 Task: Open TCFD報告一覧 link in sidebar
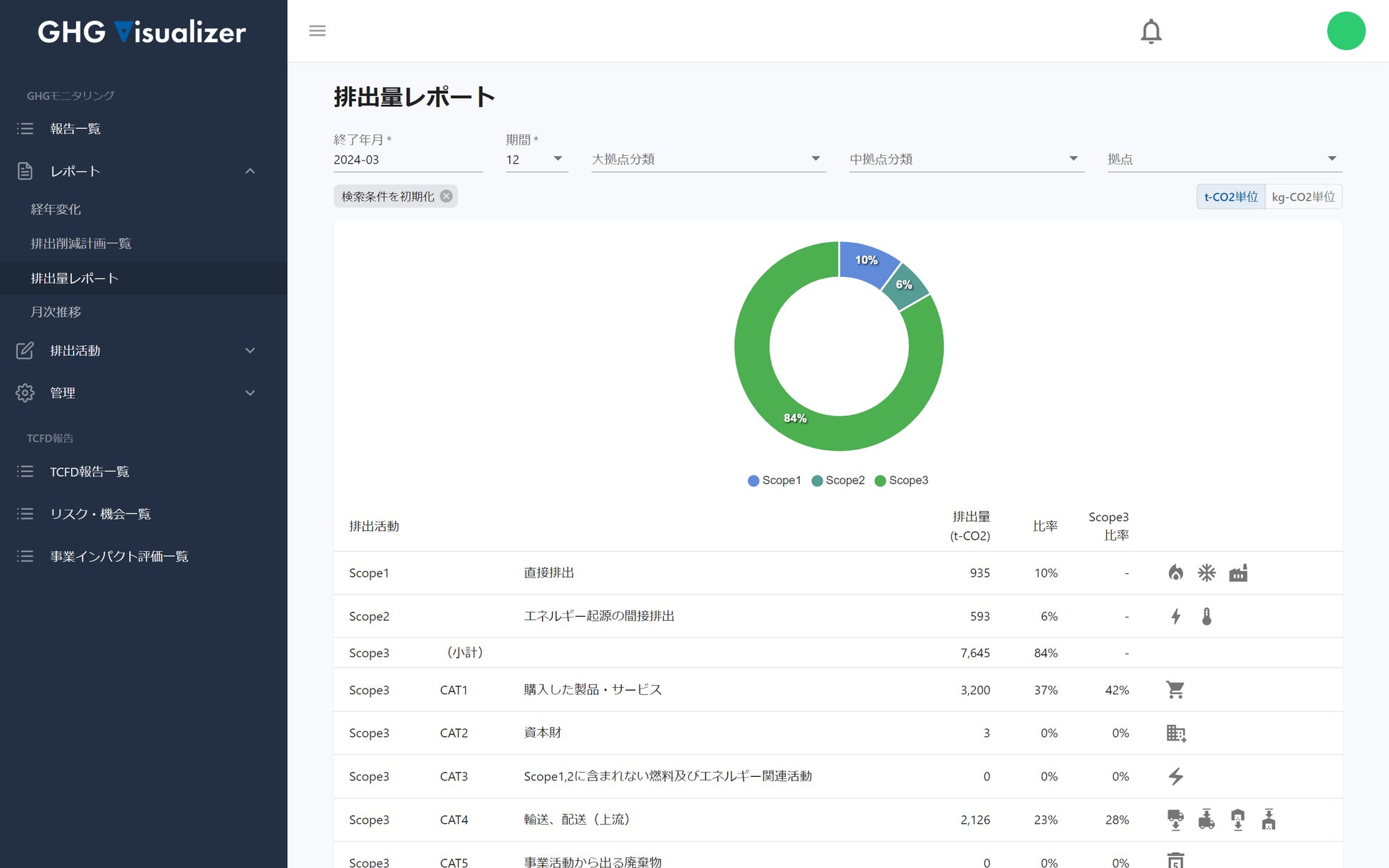pyautogui.click(x=89, y=471)
